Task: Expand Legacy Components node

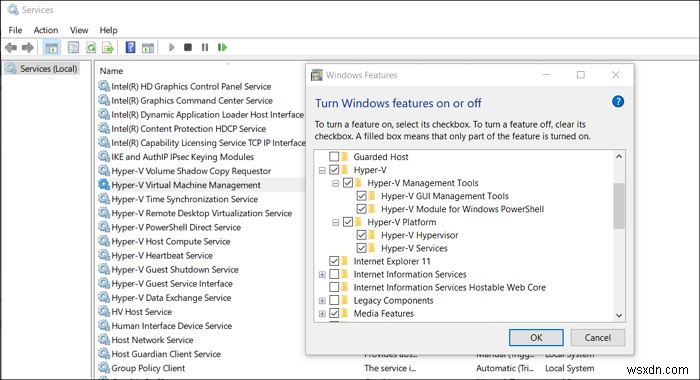Action: click(x=322, y=301)
